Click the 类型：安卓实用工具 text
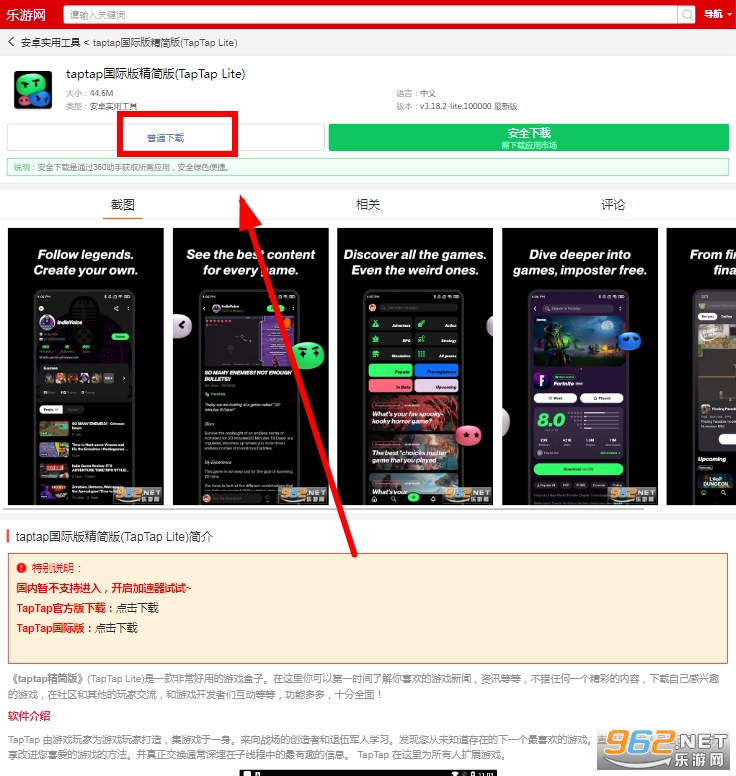Image resolution: width=736 pixels, height=776 pixels. point(101,106)
